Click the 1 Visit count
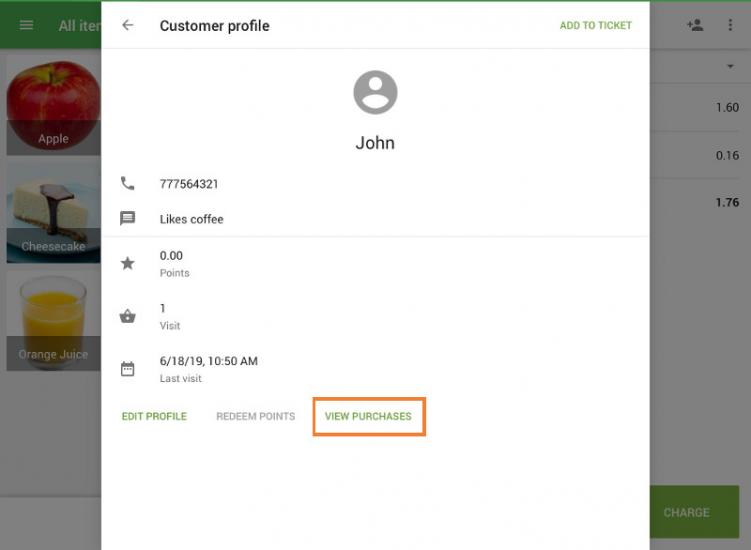Image resolution: width=751 pixels, height=550 pixels. pos(163,308)
